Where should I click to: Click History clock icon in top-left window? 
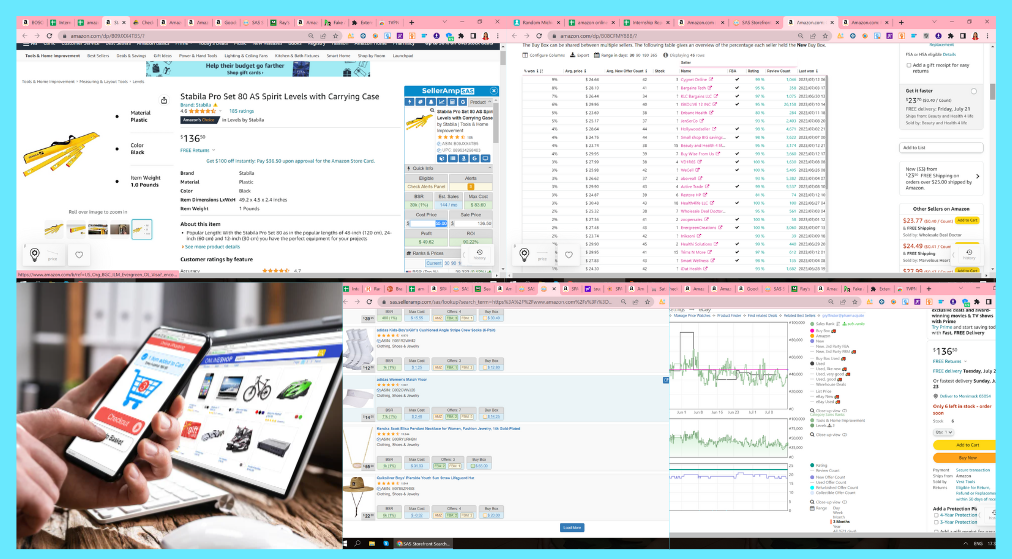(480, 254)
